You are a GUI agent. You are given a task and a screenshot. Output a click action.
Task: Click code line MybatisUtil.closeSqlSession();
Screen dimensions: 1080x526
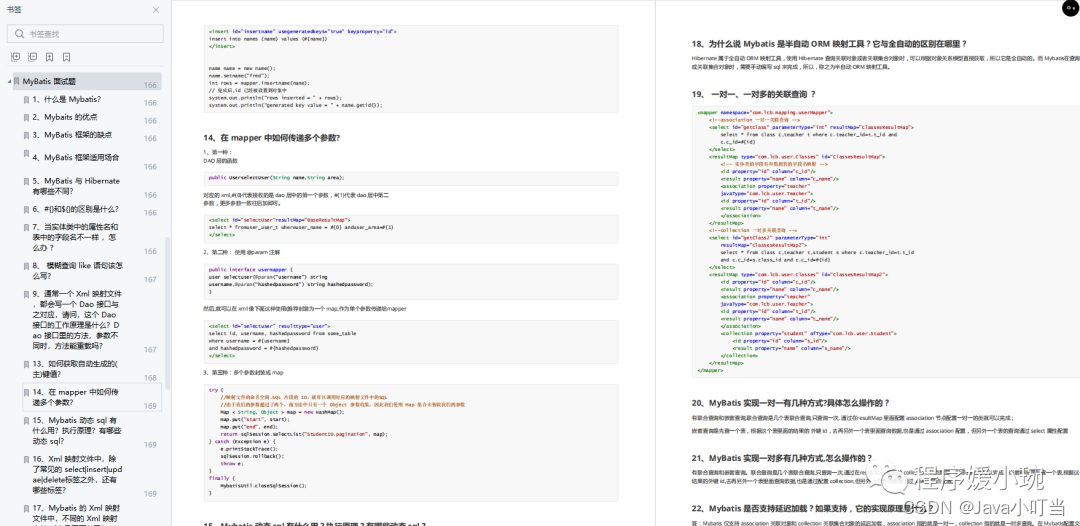263,485
